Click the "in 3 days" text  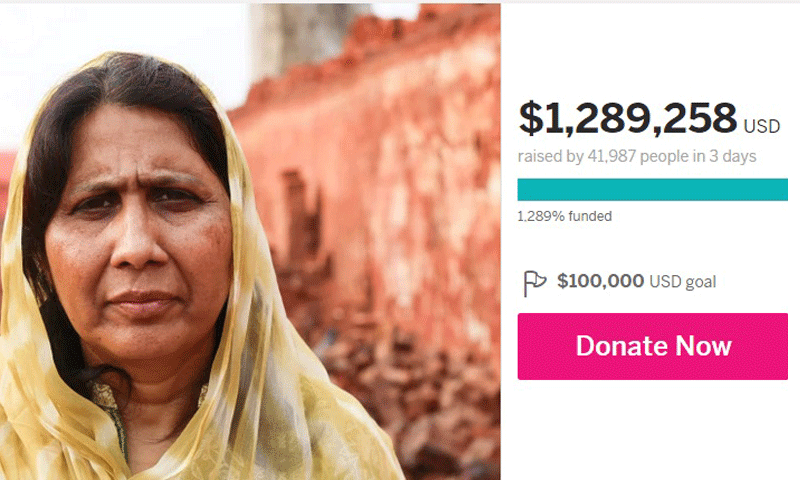click(724, 156)
